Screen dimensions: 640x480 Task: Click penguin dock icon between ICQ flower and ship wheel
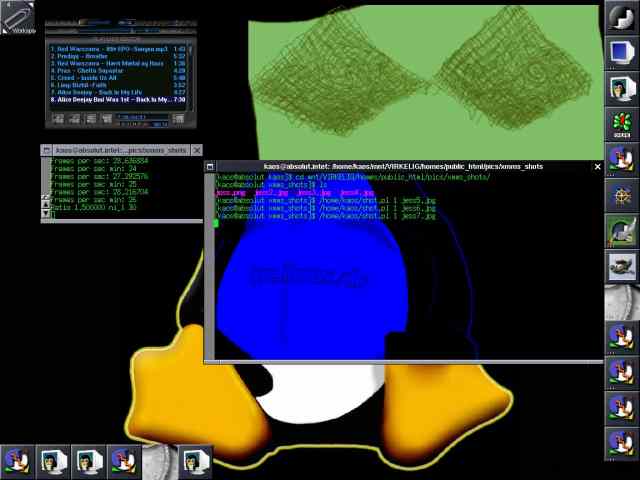pyautogui.click(x=622, y=160)
